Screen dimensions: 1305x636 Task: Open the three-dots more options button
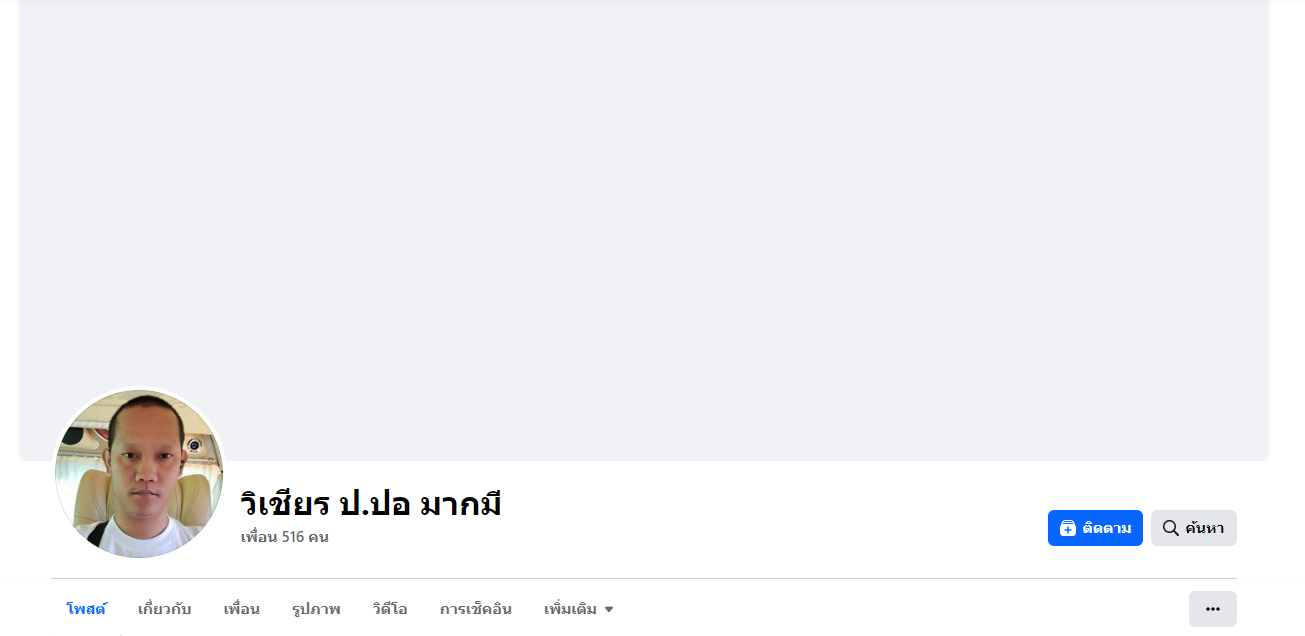1213,609
